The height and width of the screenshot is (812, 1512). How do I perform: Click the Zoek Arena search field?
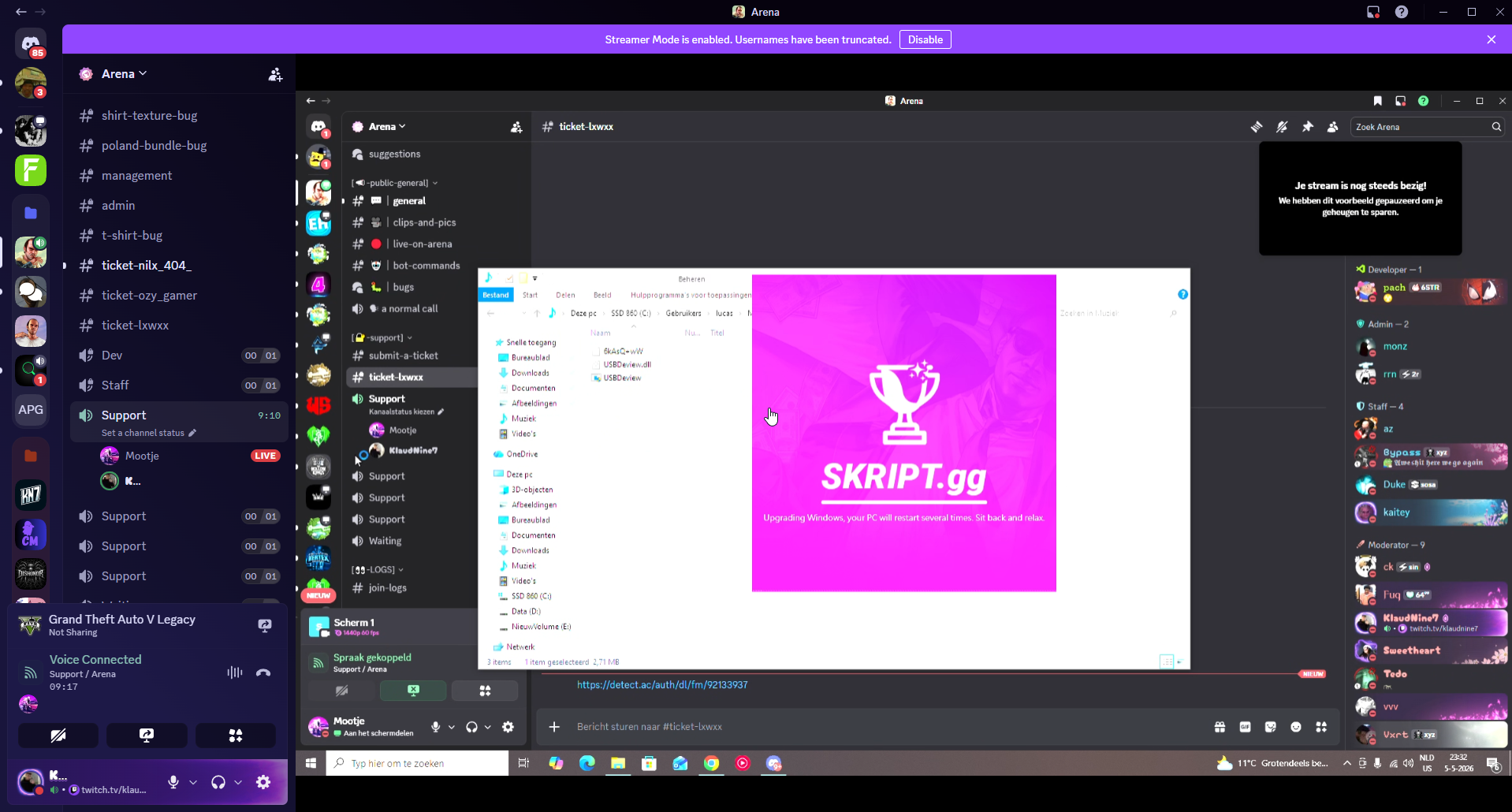click(x=1428, y=127)
